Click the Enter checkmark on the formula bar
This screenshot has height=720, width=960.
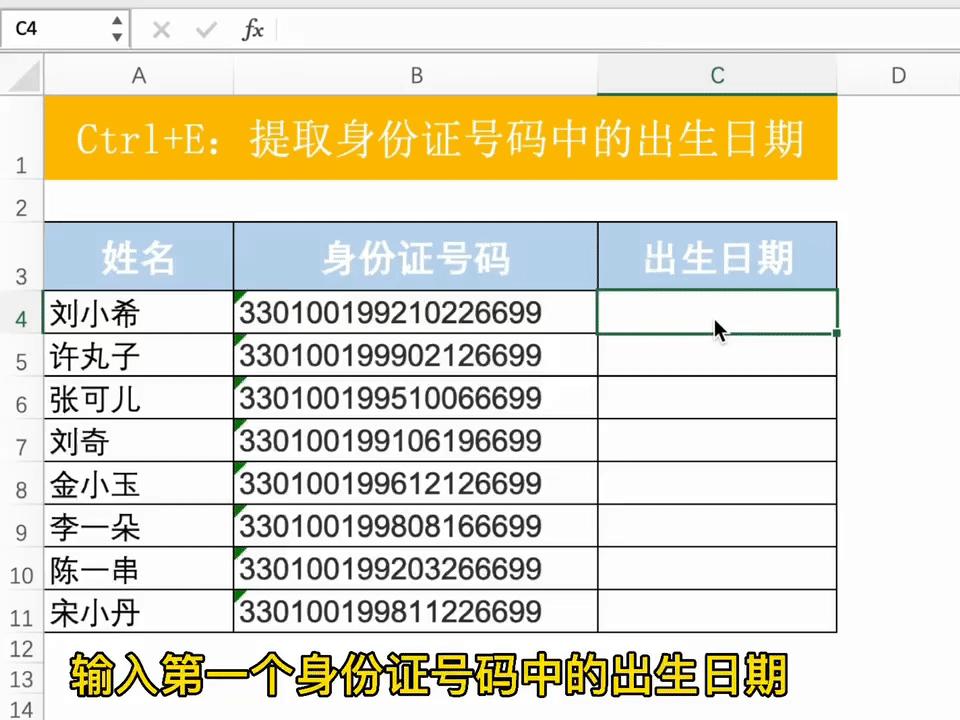(x=206, y=29)
